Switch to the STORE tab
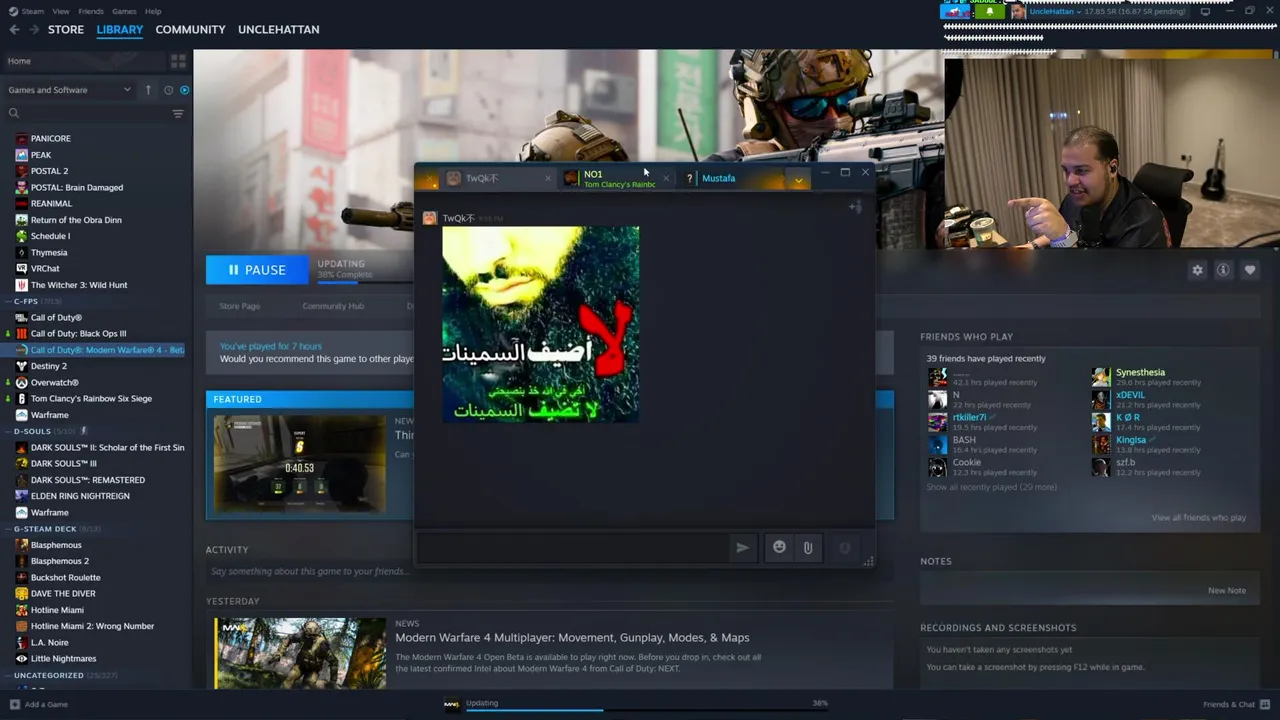This screenshot has height=720, width=1280. pos(66,30)
